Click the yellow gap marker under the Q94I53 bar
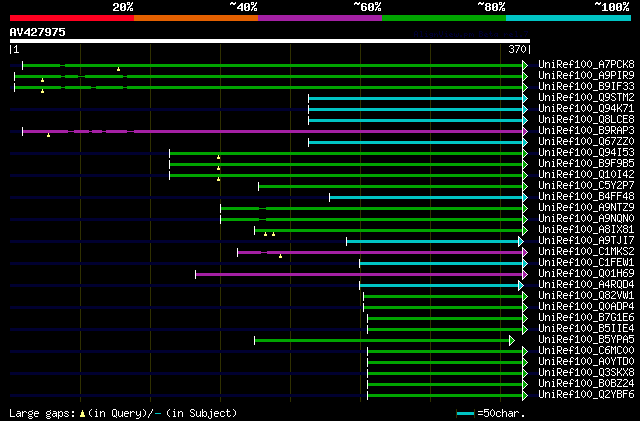The height and width of the screenshot is (421, 640). (218, 157)
